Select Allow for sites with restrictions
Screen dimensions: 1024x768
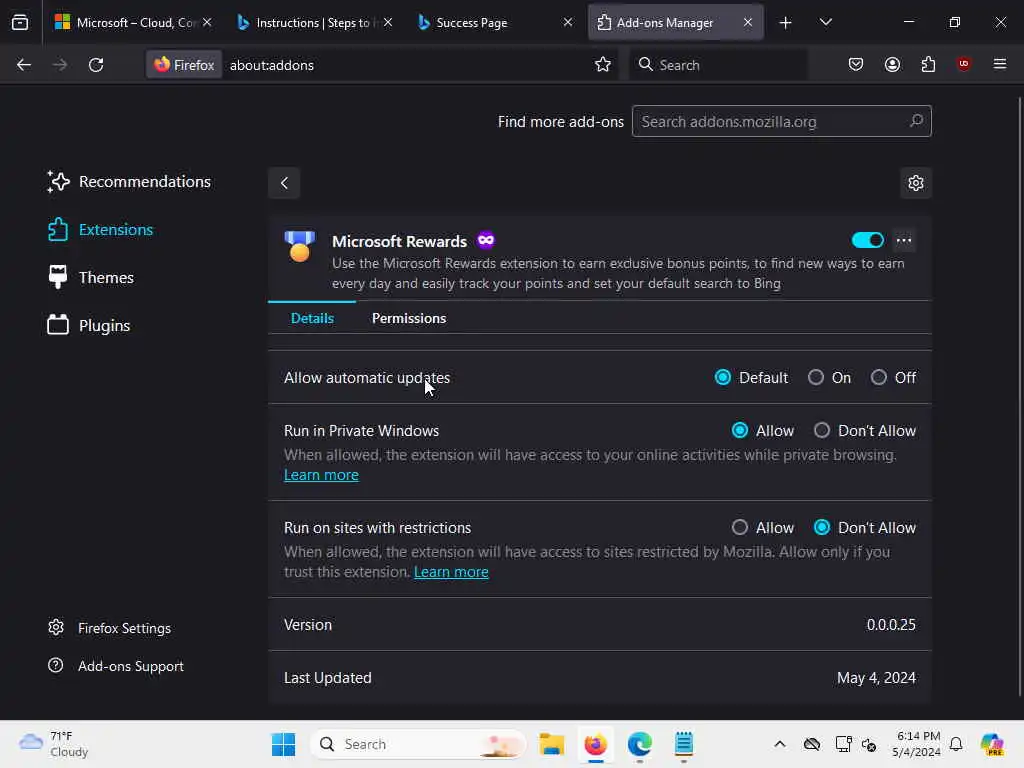(x=740, y=527)
